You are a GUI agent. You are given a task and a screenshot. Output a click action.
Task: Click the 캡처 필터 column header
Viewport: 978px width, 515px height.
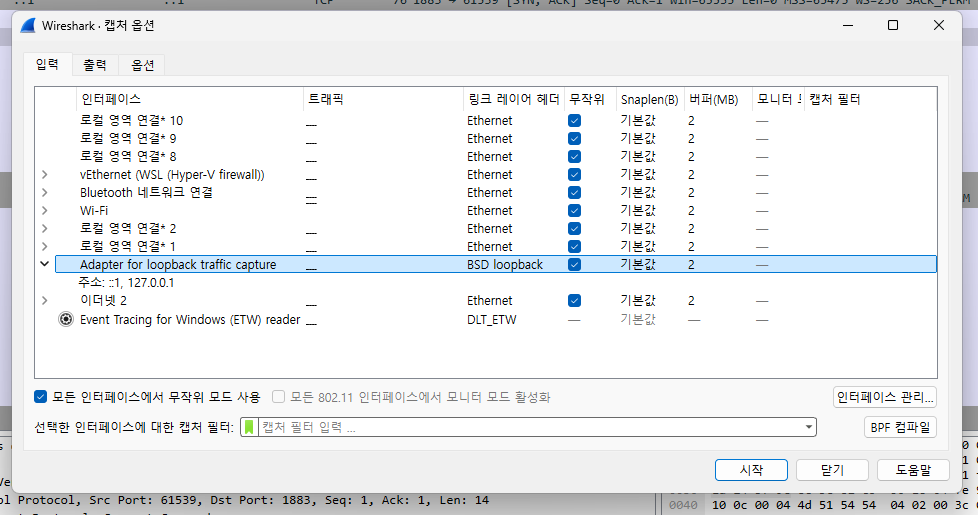pos(870,99)
